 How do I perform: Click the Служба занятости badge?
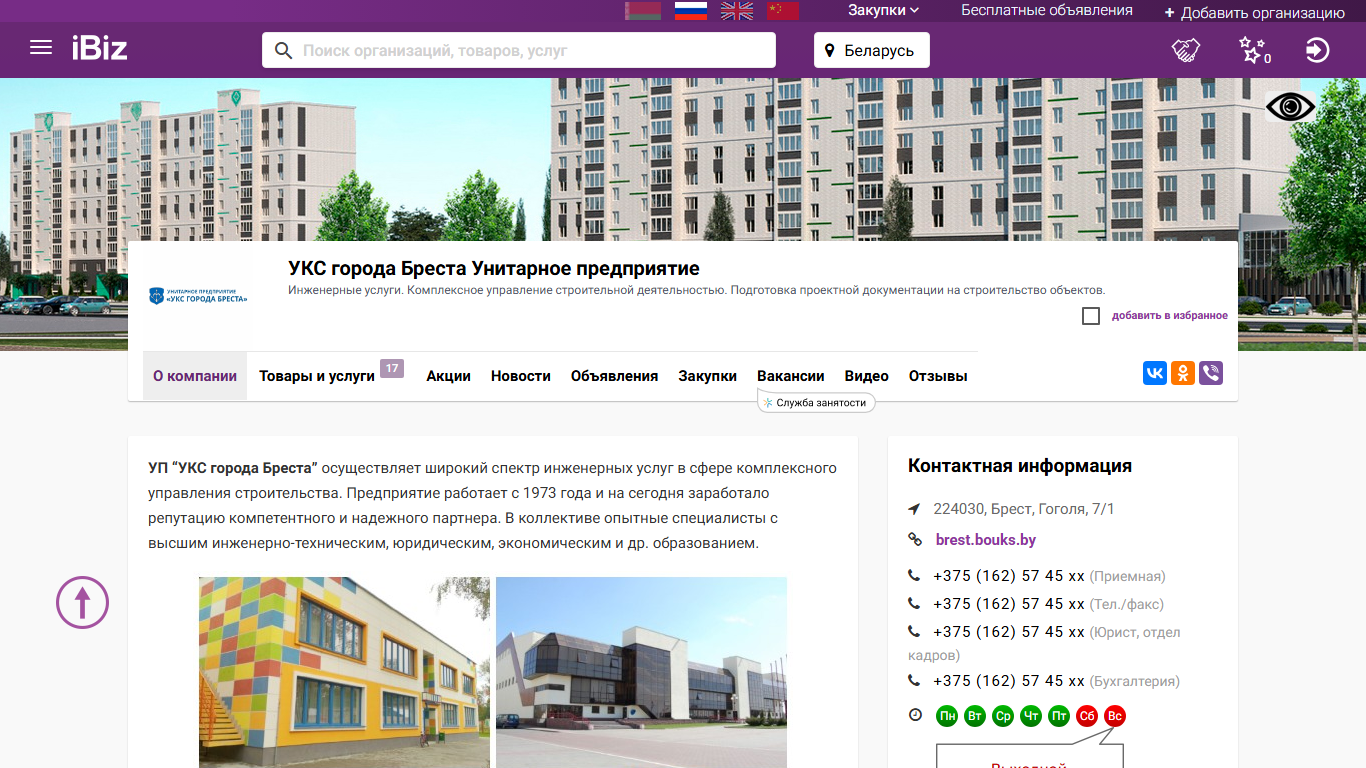click(817, 402)
